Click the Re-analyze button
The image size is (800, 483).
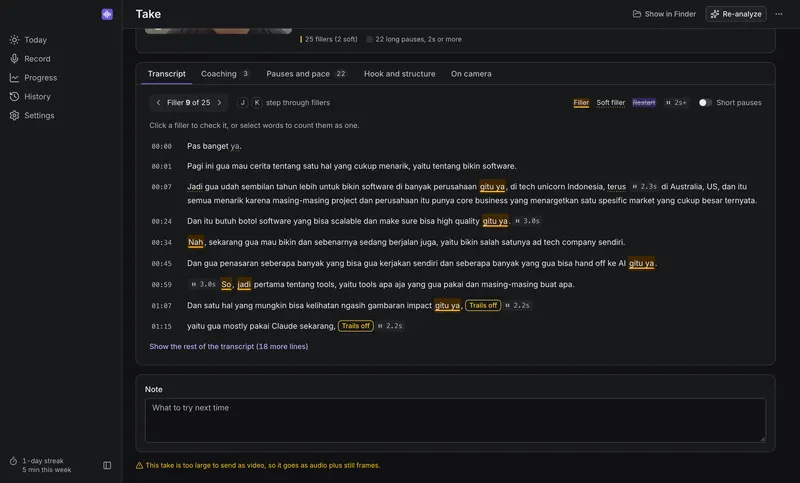coord(736,14)
